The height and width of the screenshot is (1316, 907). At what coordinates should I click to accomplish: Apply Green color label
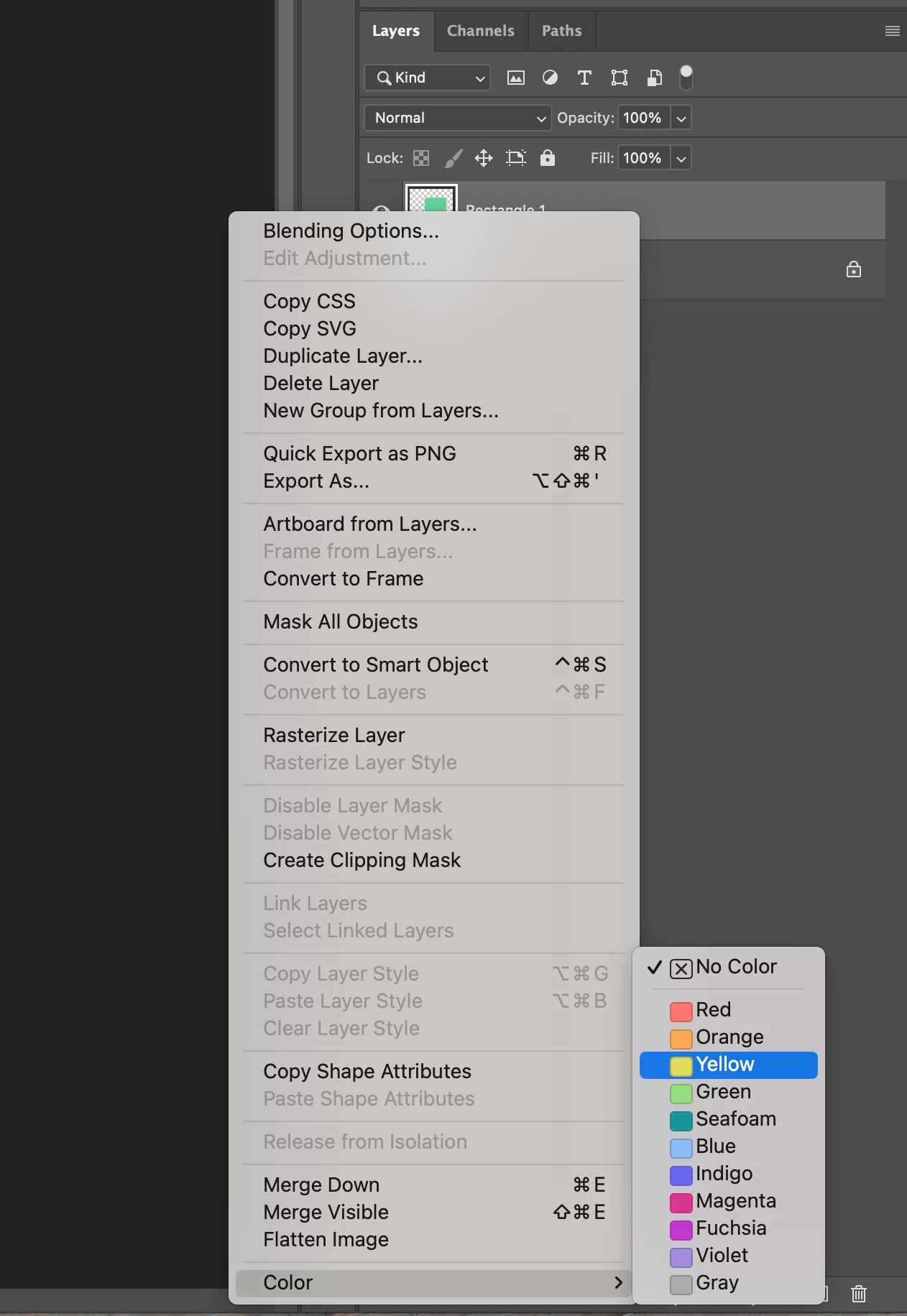(729, 1092)
